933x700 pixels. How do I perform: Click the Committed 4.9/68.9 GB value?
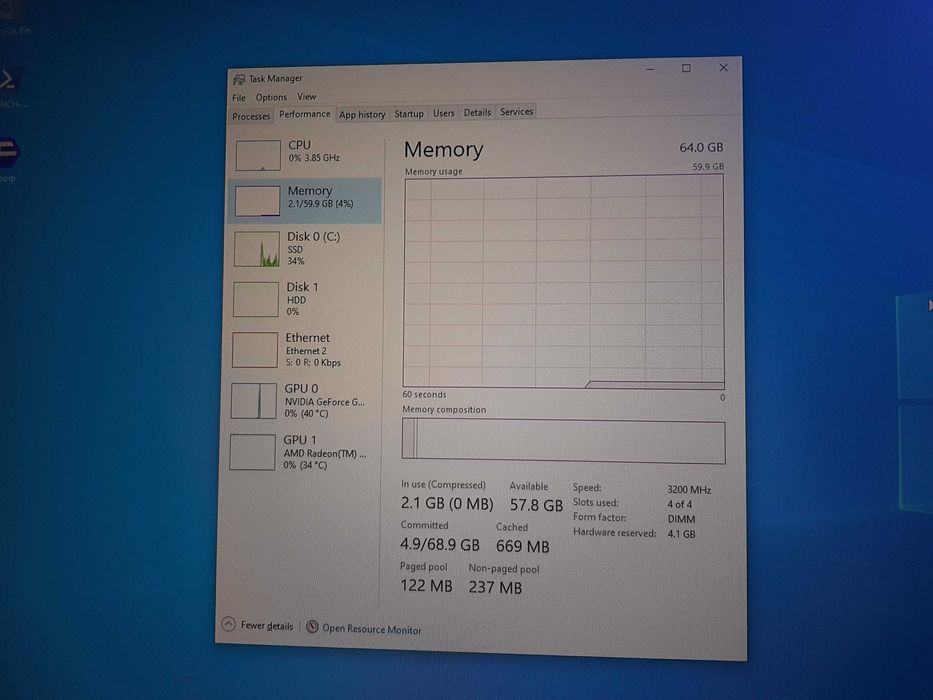coord(440,544)
